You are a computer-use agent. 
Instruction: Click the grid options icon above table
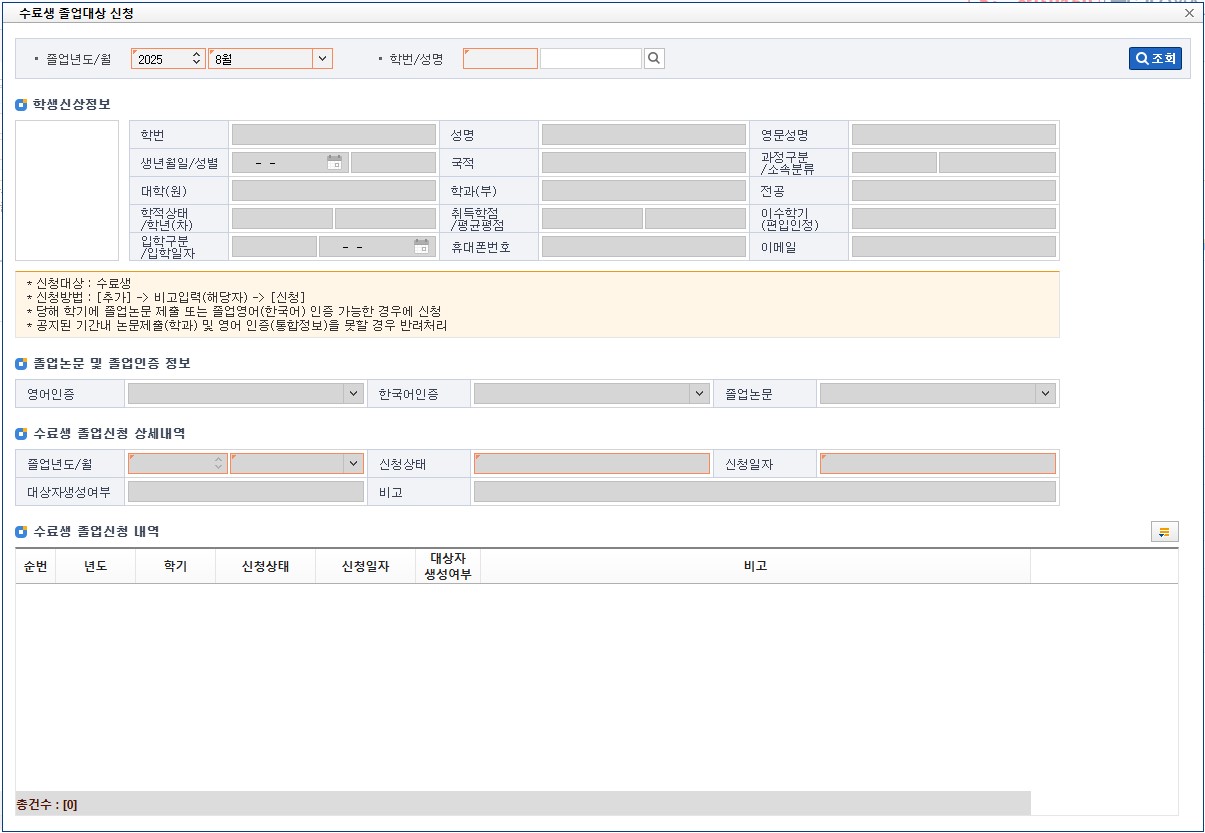click(x=1165, y=532)
